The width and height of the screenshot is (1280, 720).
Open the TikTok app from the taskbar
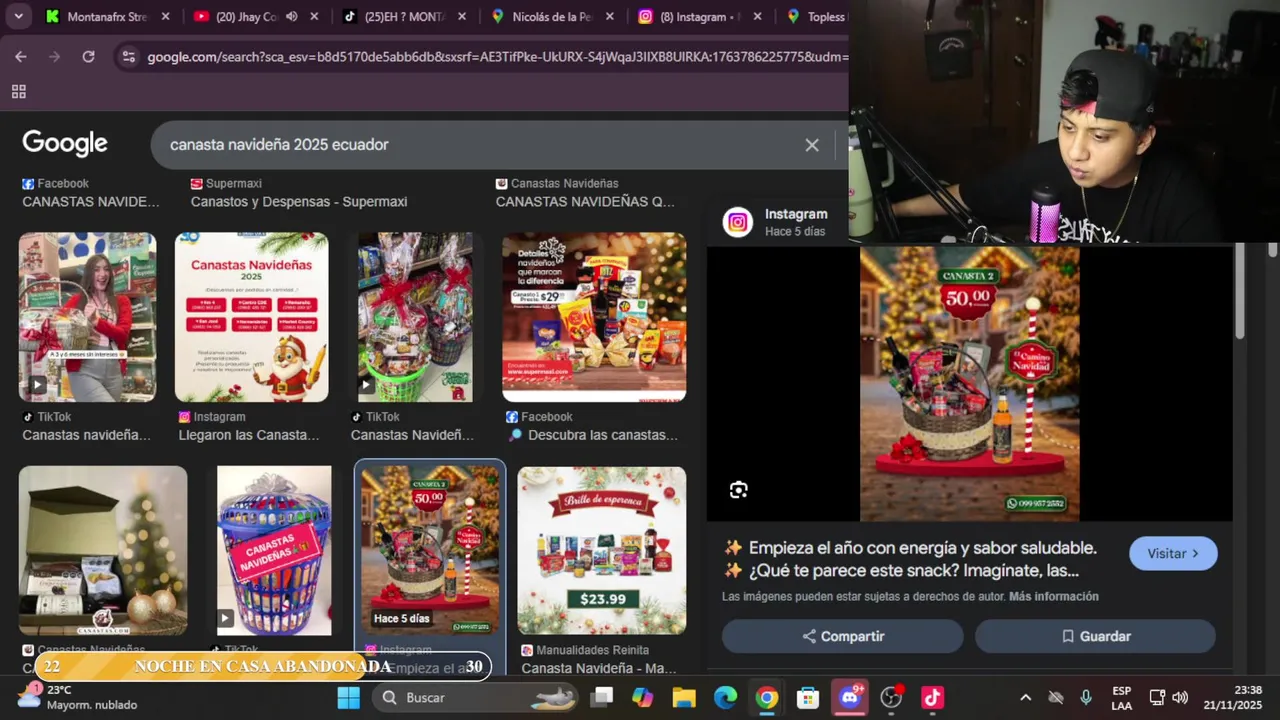(932, 697)
